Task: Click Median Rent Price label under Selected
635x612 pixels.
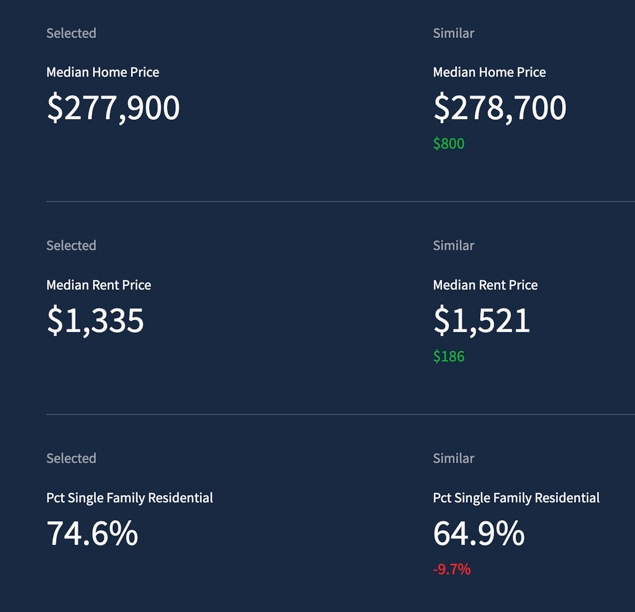Action: 98,285
